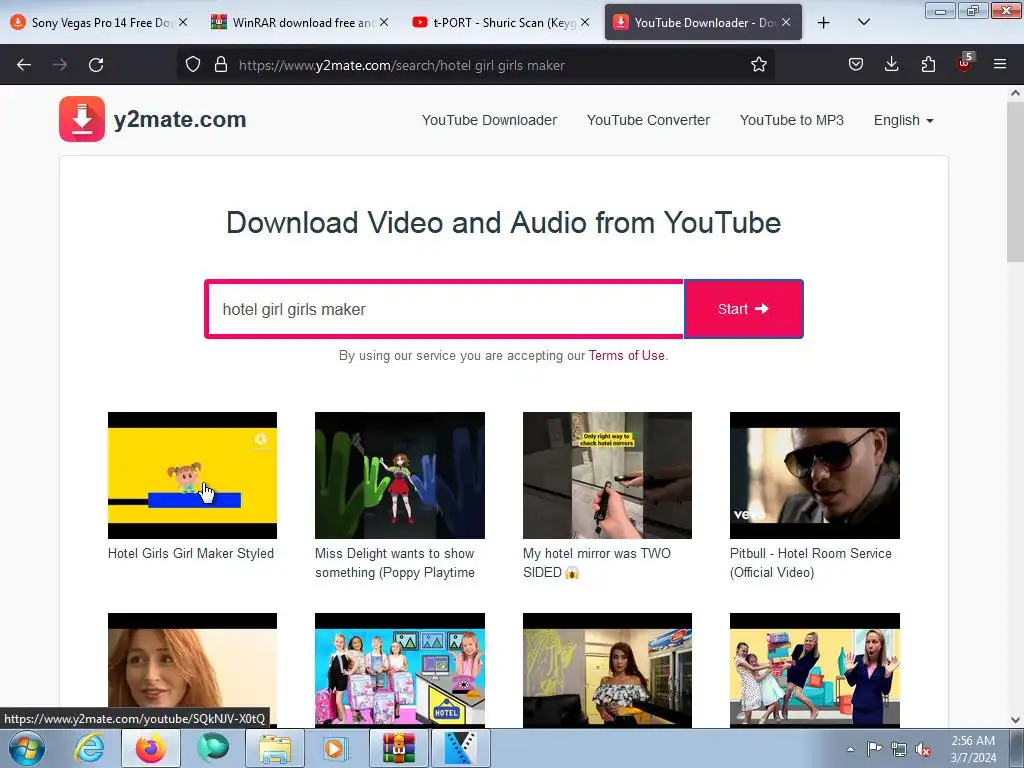Screen dimensions: 1024x768
Task: Close the Sony Vegas Pro 14 tab
Action: (x=183, y=22)
